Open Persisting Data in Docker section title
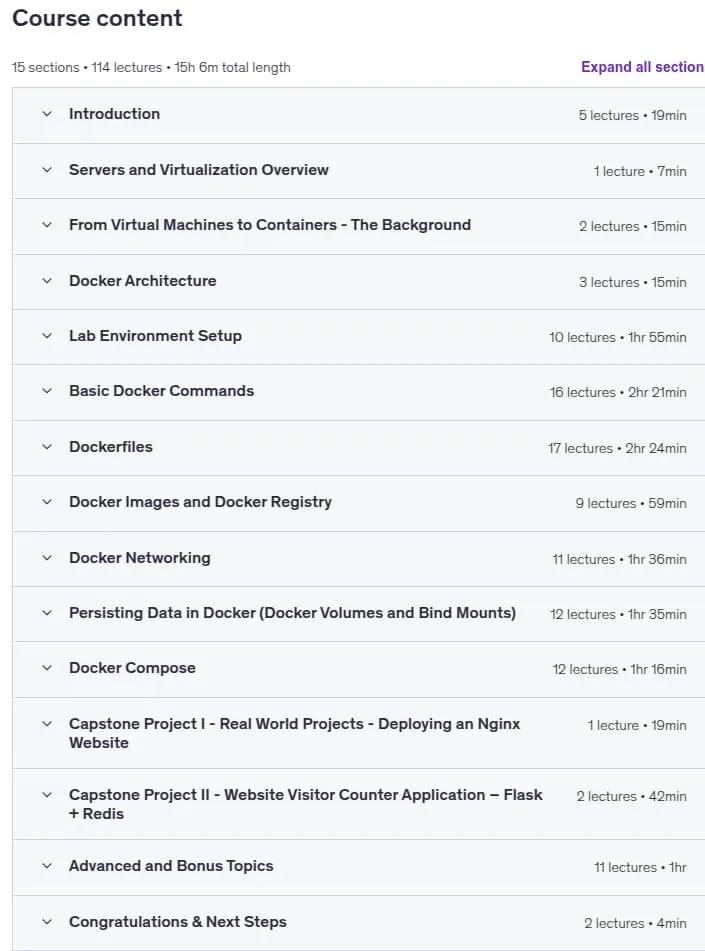The height and width of the screenshot is (951, 705). pyautogui.click(x=292, y=613)
